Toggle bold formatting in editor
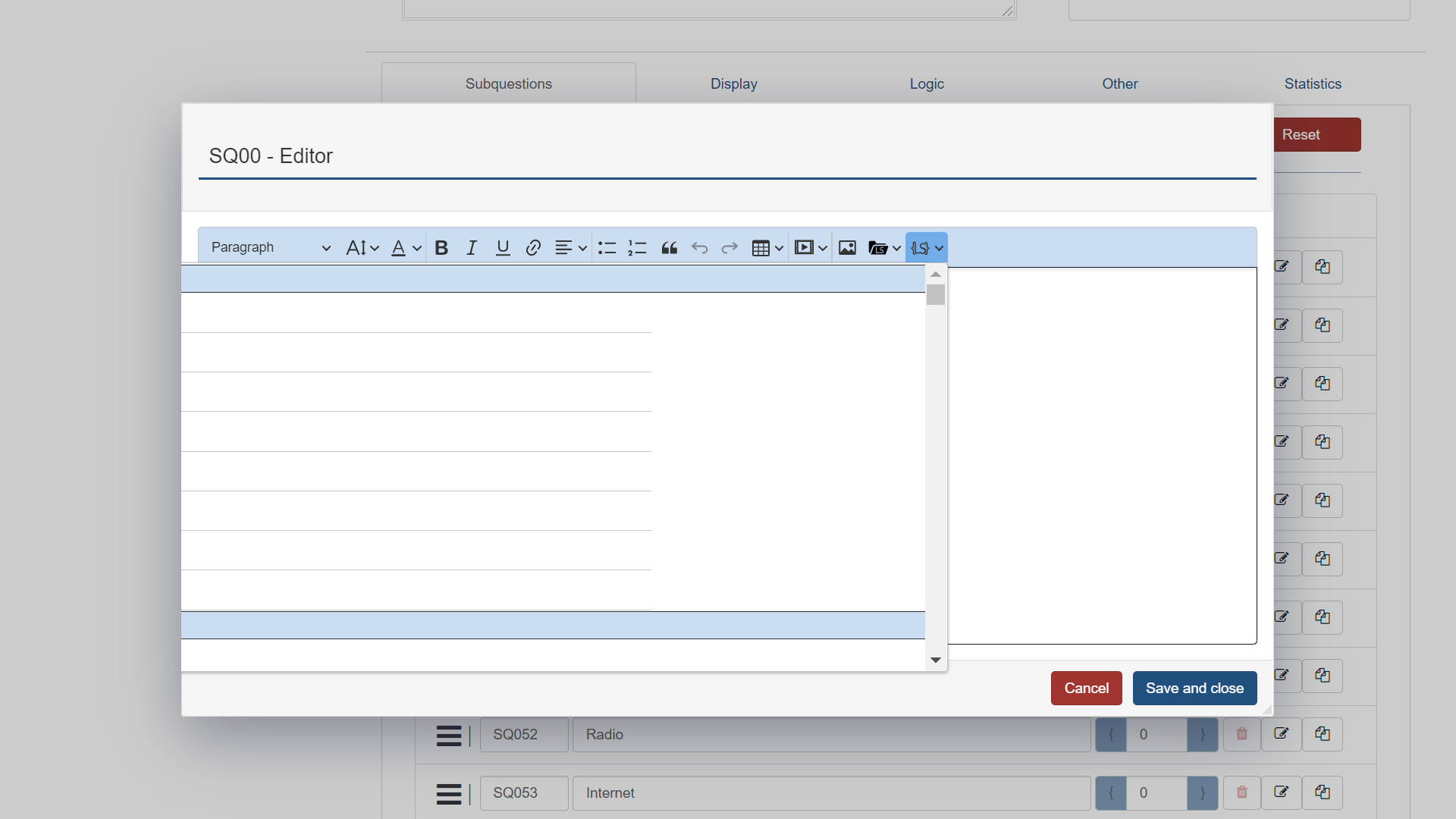The height and width of the screenshot is (819, 1456). coord(441,248)
